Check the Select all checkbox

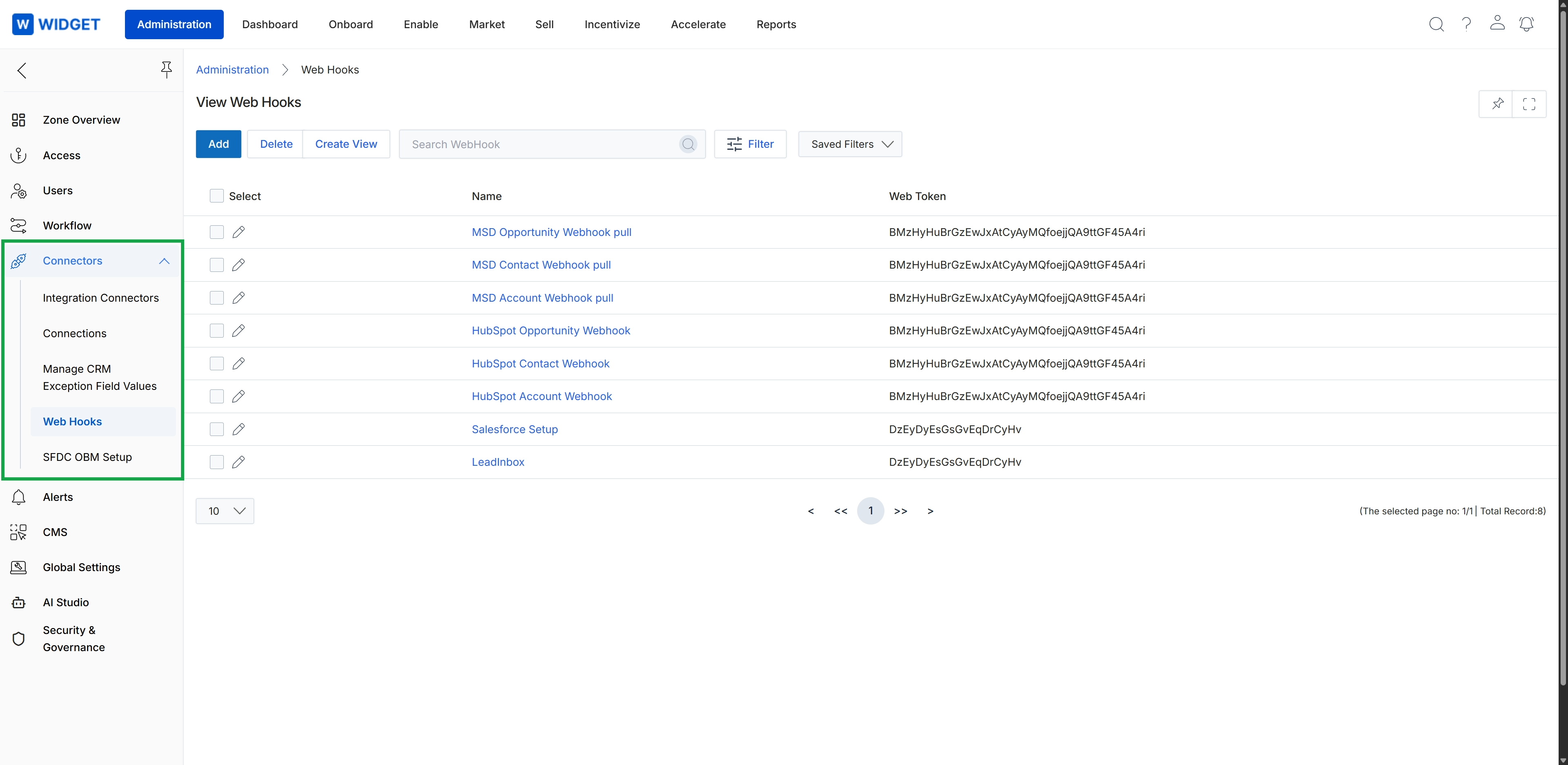click(216, 196)
